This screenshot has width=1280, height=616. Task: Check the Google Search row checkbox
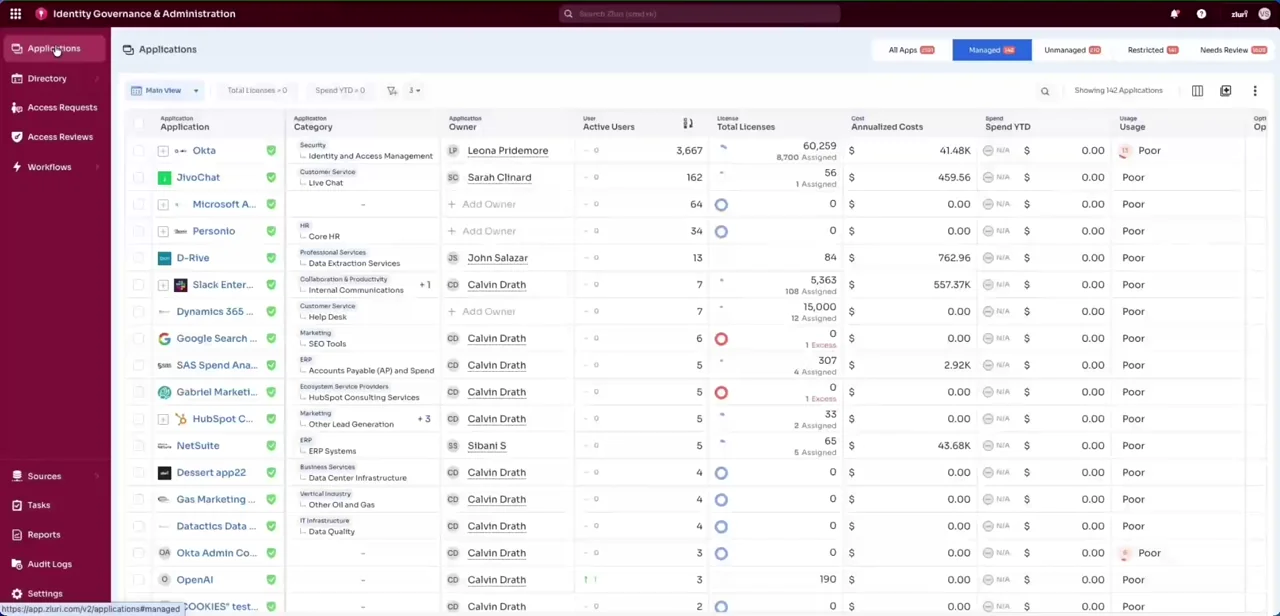tap(139, 339)
